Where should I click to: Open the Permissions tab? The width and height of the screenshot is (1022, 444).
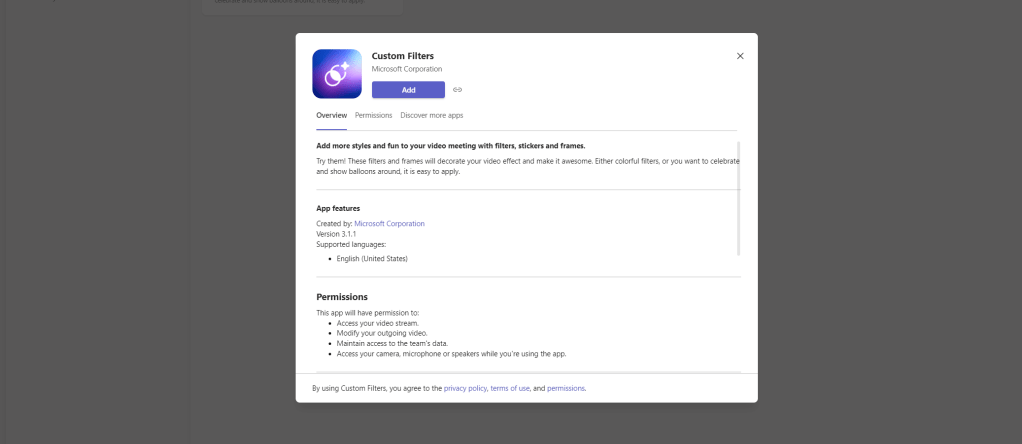373,115
